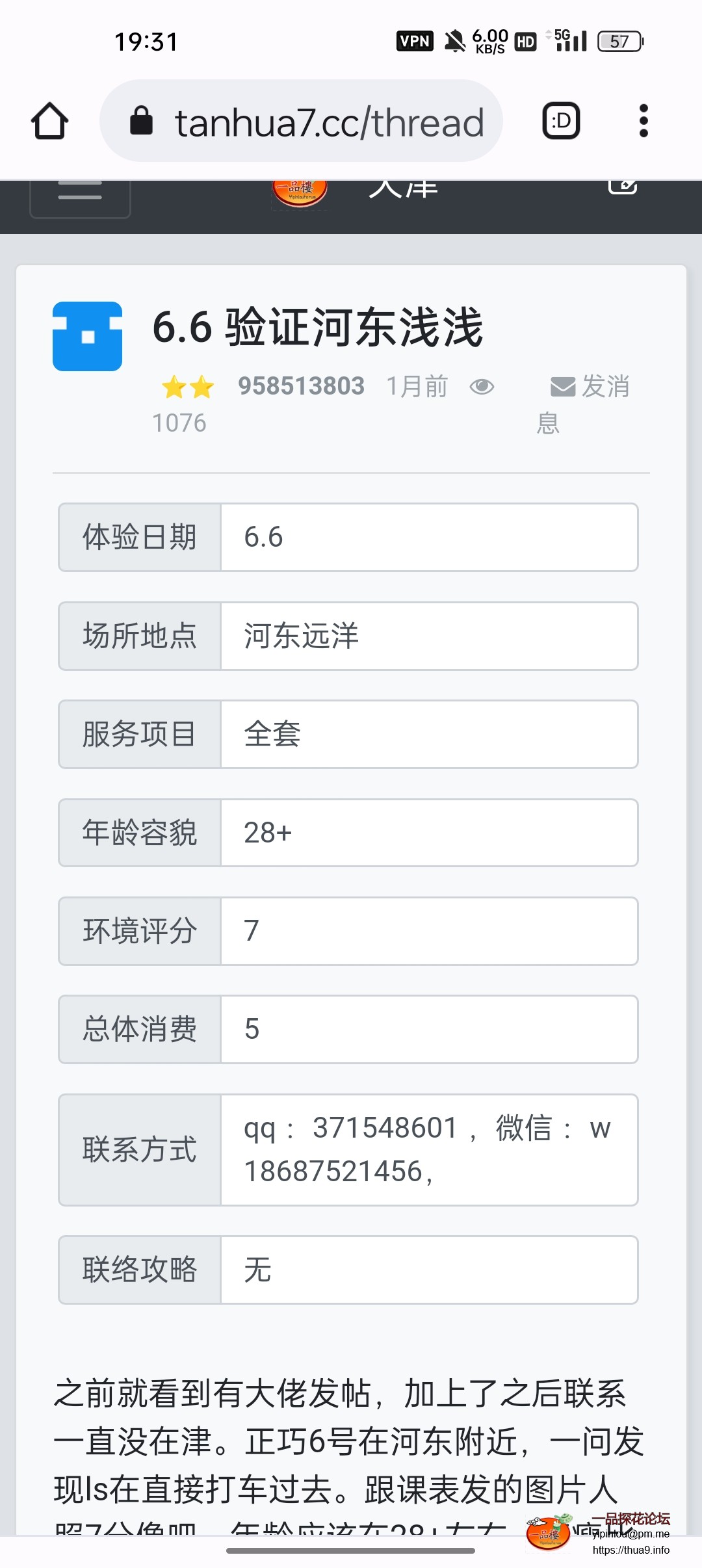Click the two-star rating icons
Viewport: 702px width, 1568px height.
coord(188,387)
